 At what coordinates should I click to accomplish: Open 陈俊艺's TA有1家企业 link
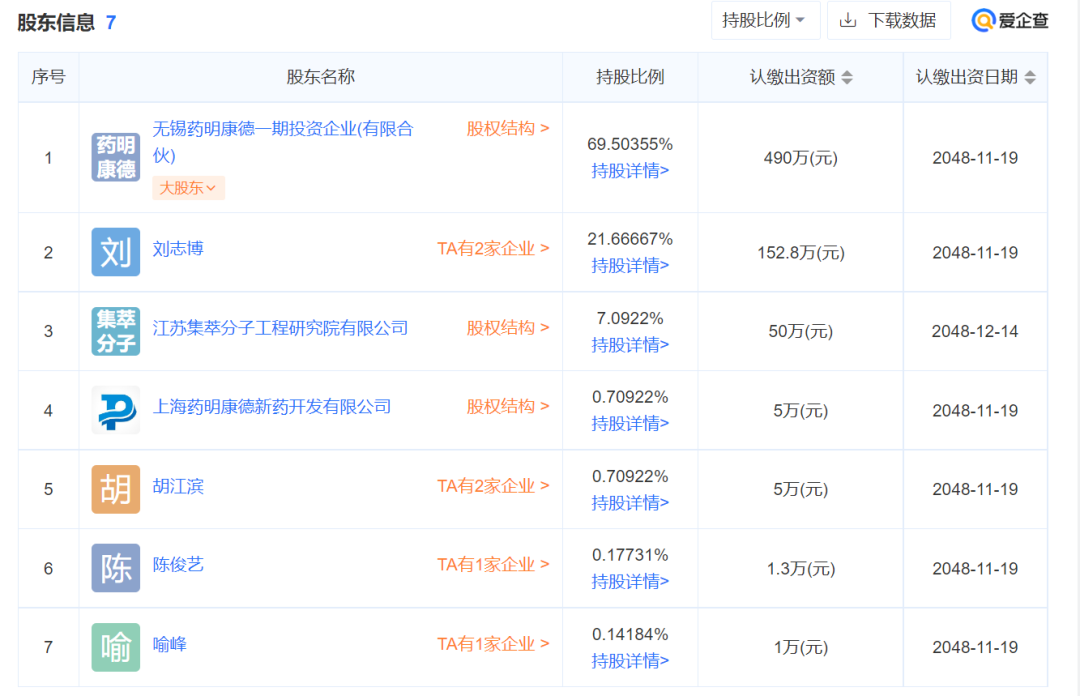493,564
